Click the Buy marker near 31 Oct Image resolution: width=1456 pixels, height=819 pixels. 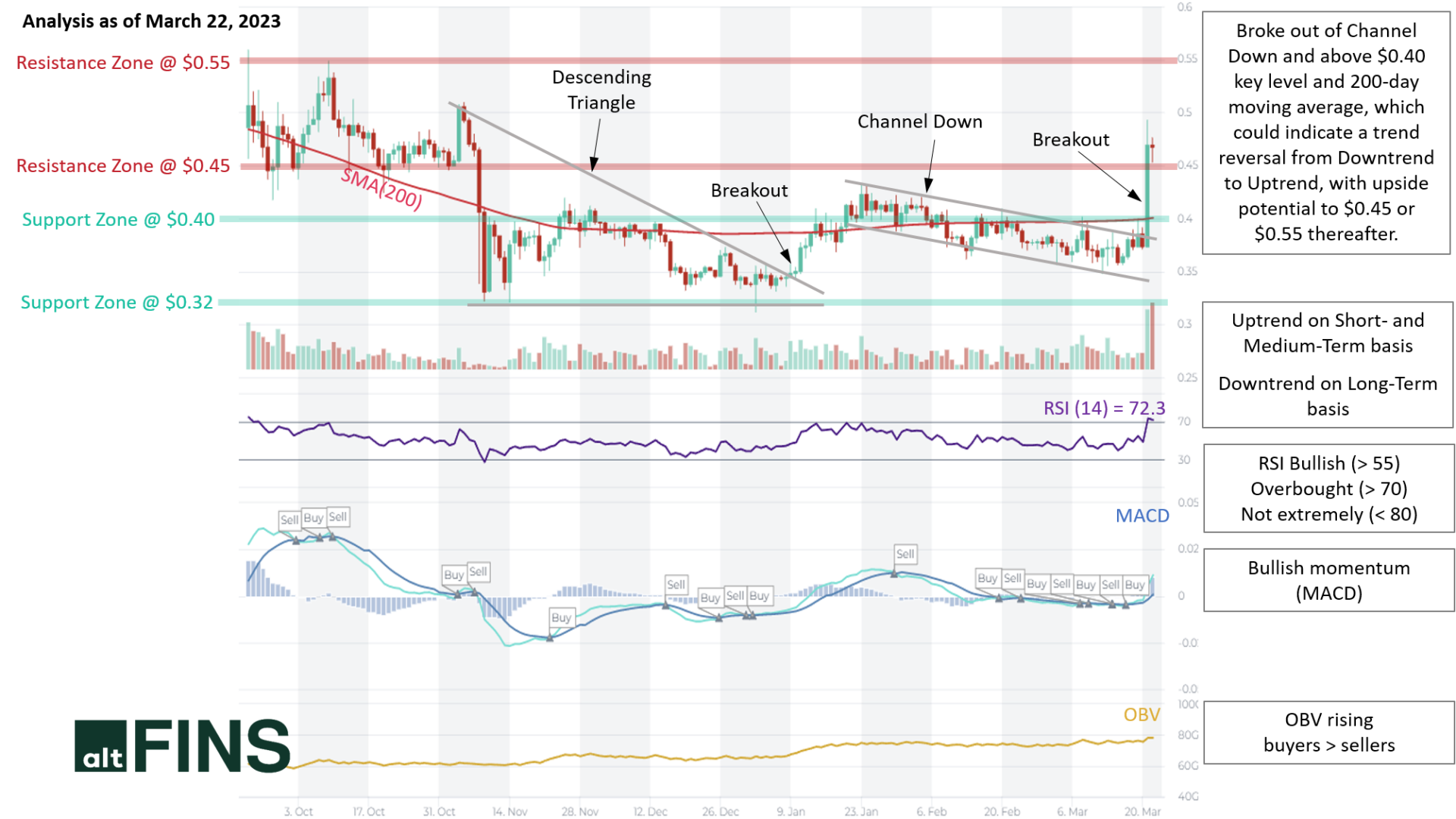pyautogui.click(x=453, y=575)
